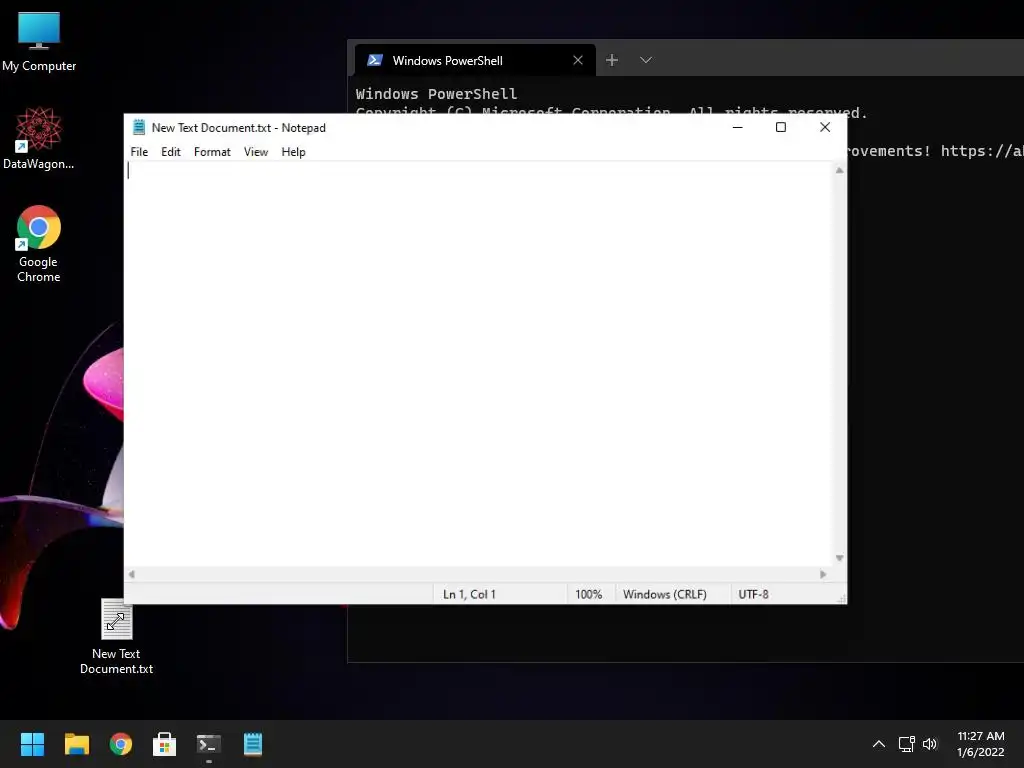Maximize the Notepad window
This screenshot has height=768, width=1024.
pyautogui.click(x=780, y=127)
